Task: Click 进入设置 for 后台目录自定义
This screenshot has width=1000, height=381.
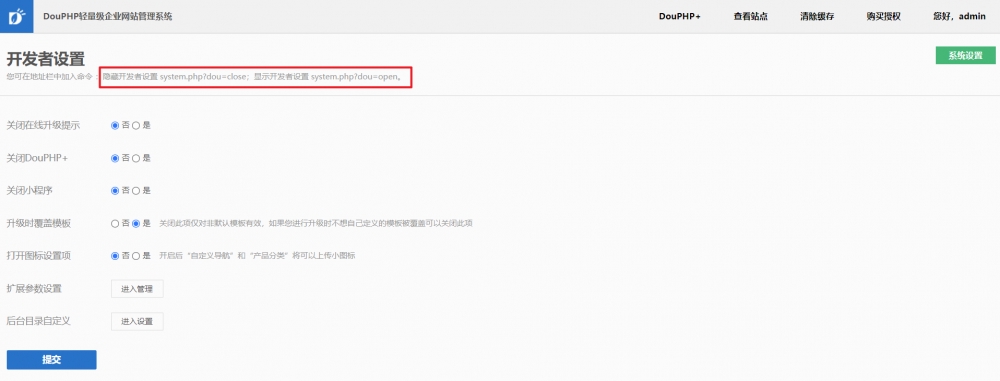Action: click(137, 321)
